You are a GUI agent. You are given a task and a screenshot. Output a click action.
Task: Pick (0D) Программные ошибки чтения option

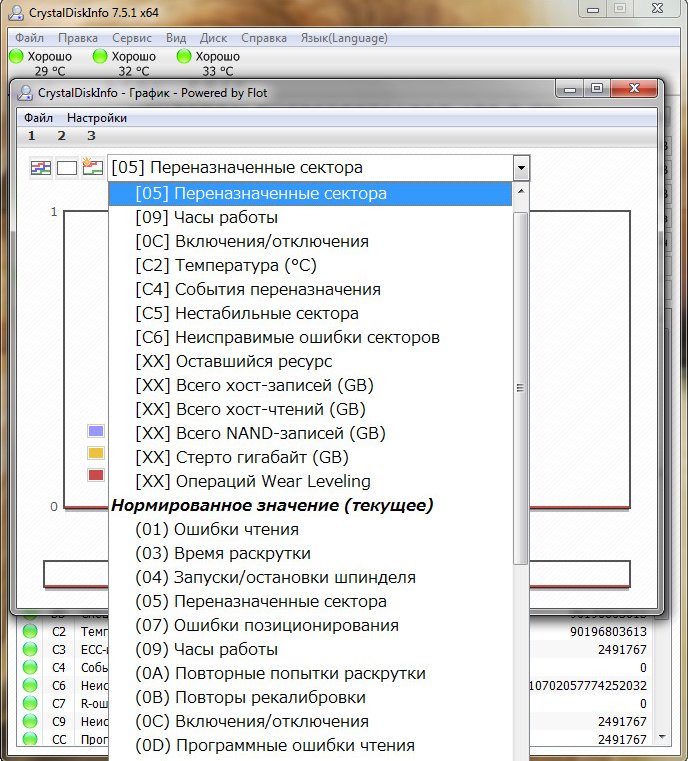coord(311,745)
